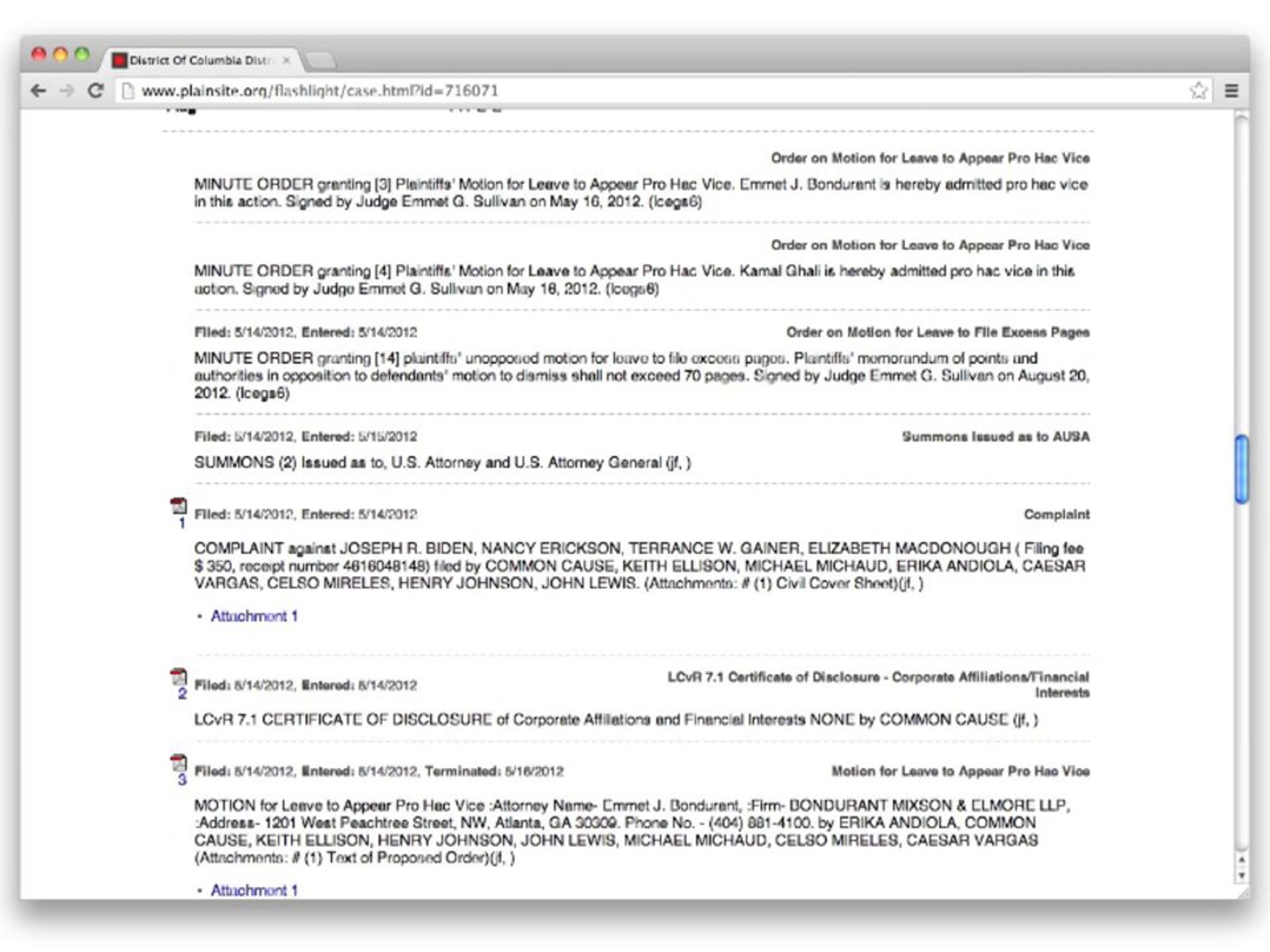Open Attachment 1 under the Complaint

[x=254, y=616]
